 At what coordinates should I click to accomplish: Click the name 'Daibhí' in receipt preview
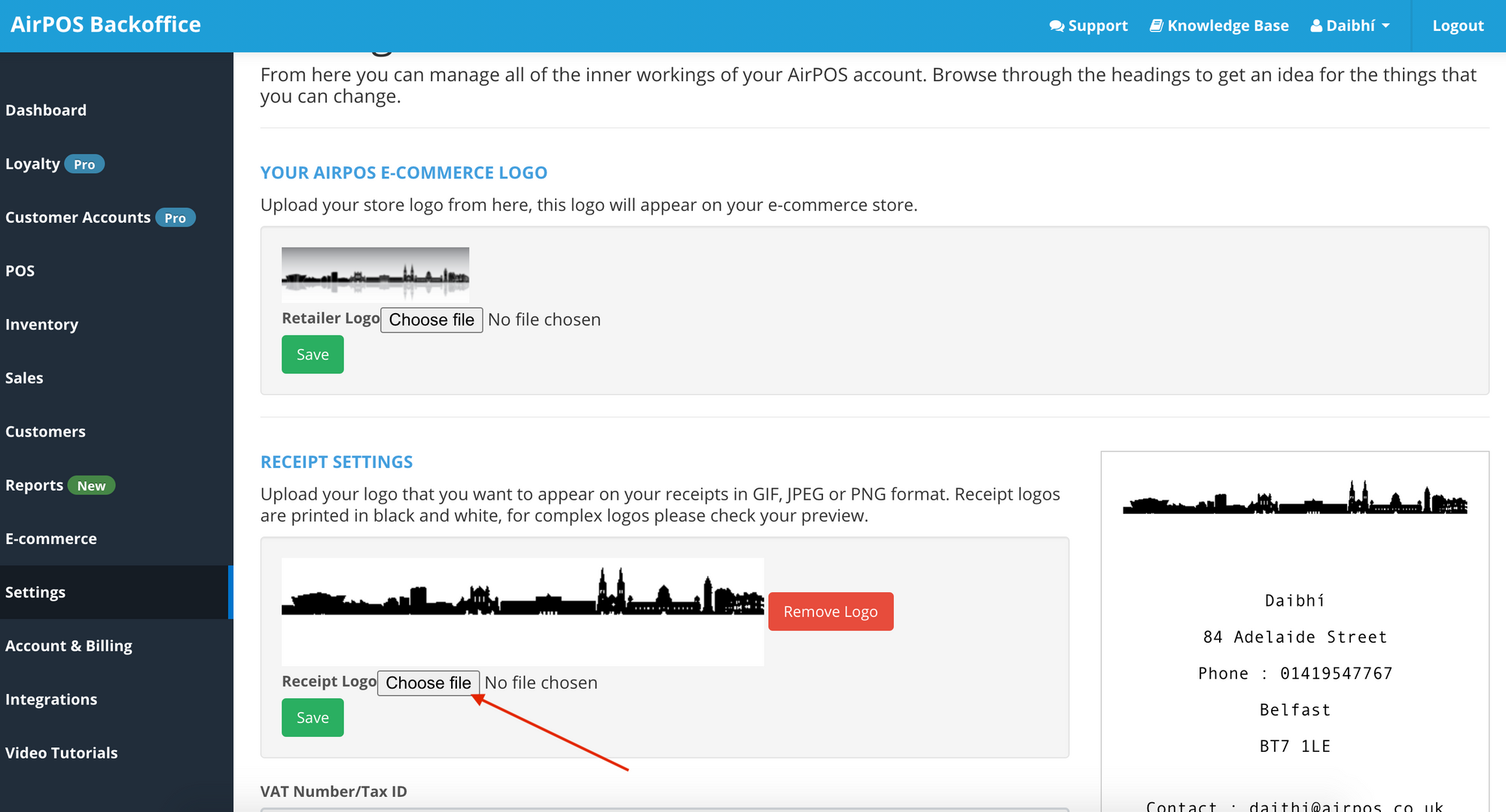[x=1295, y=601]
